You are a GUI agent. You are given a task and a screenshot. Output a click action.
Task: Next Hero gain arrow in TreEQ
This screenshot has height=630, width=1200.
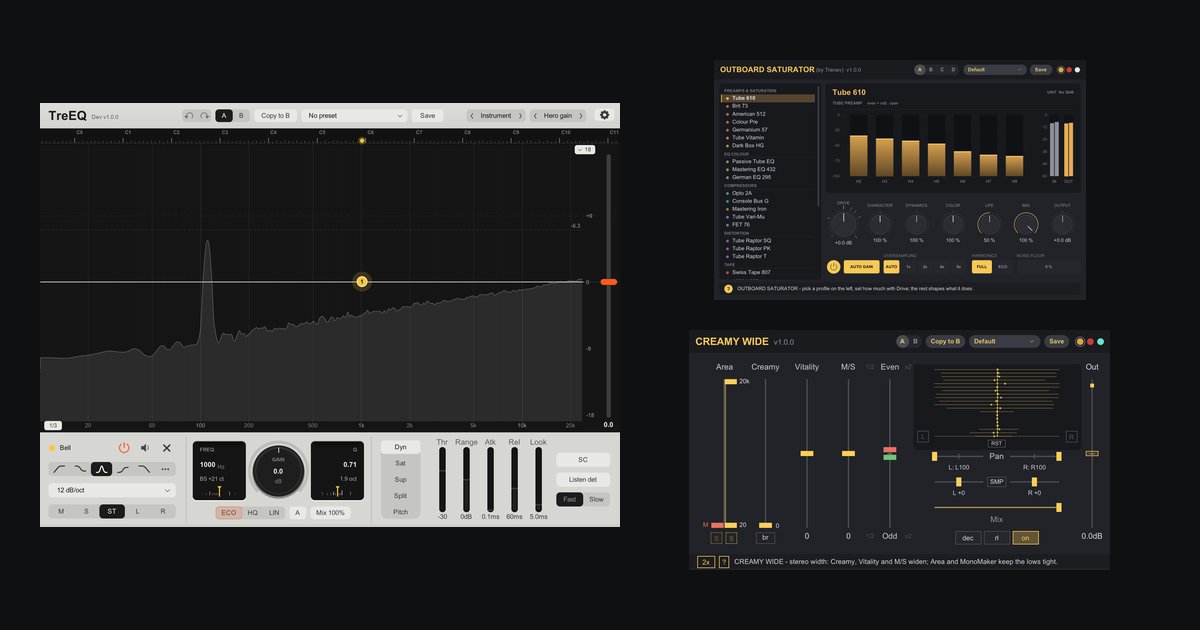(582, 116)
